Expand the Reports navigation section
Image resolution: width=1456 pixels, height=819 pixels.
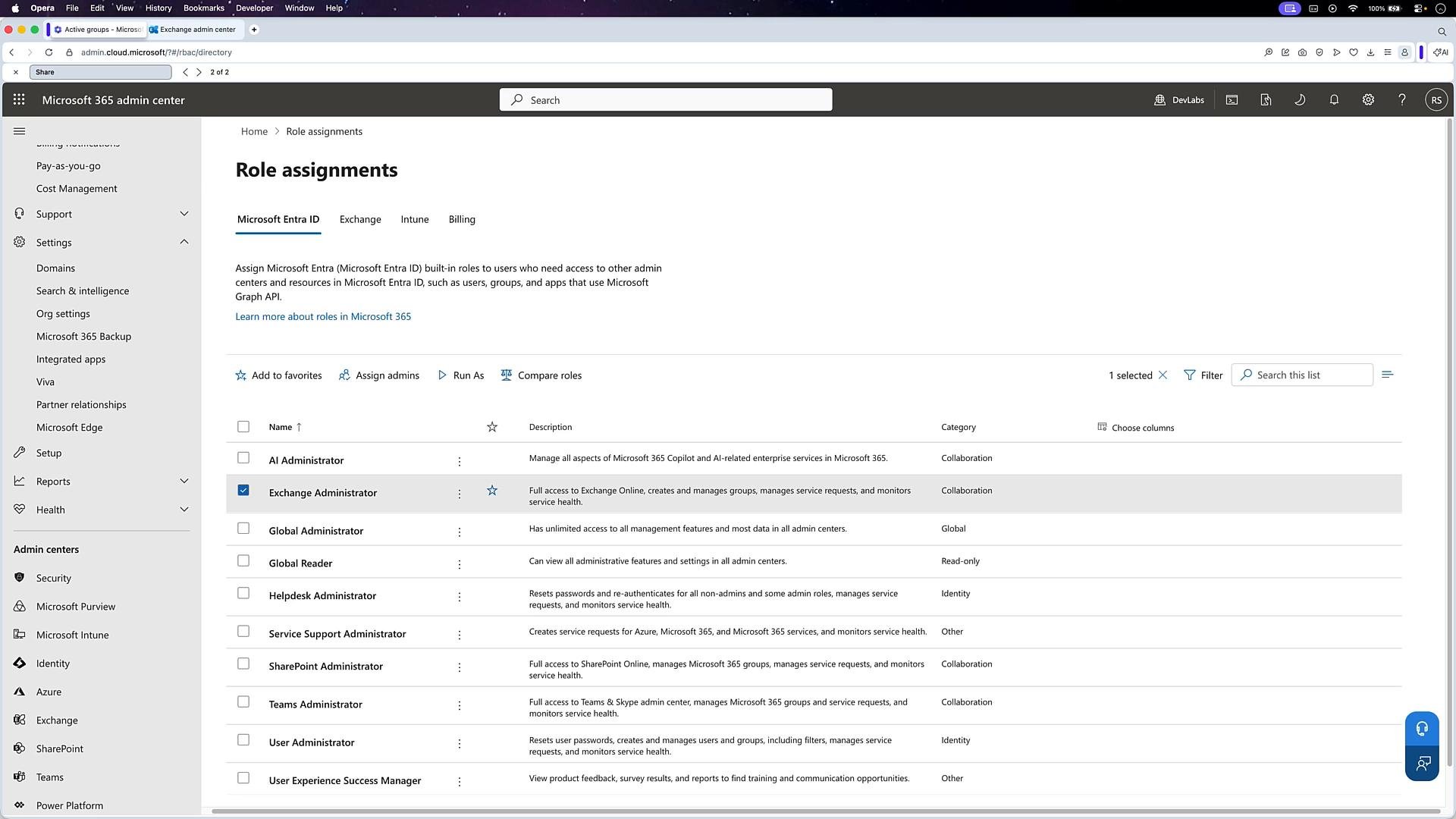tap(184, 481)
